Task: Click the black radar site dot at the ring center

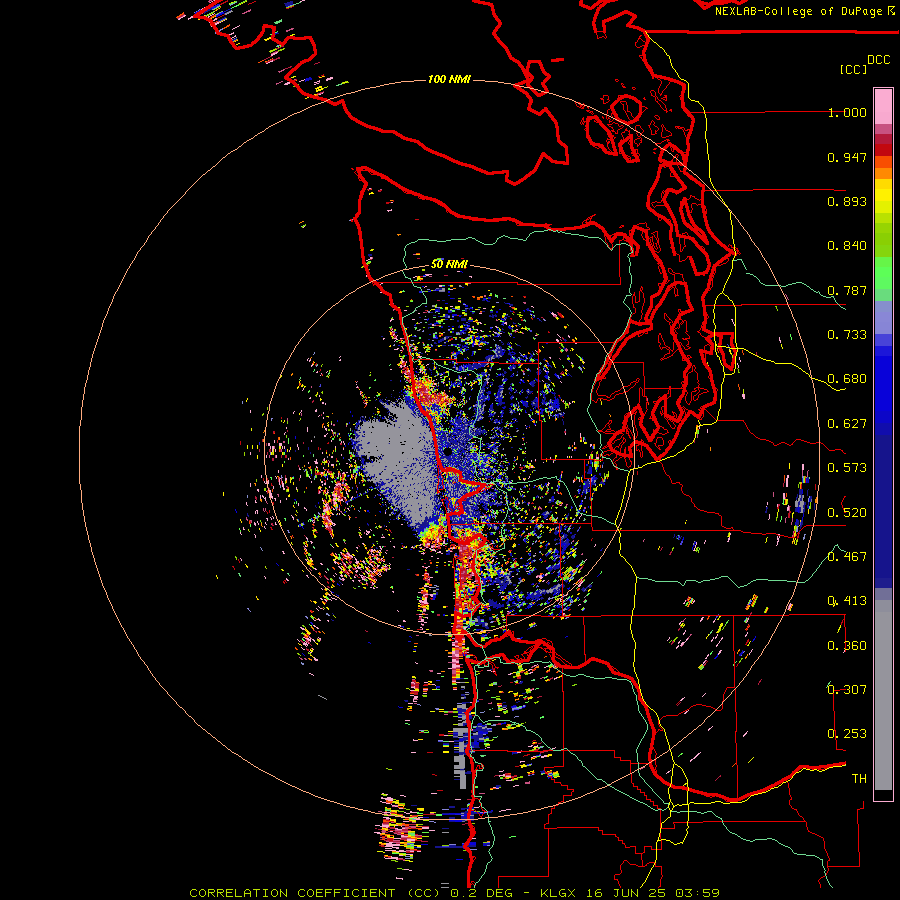Action: (448, 453)
